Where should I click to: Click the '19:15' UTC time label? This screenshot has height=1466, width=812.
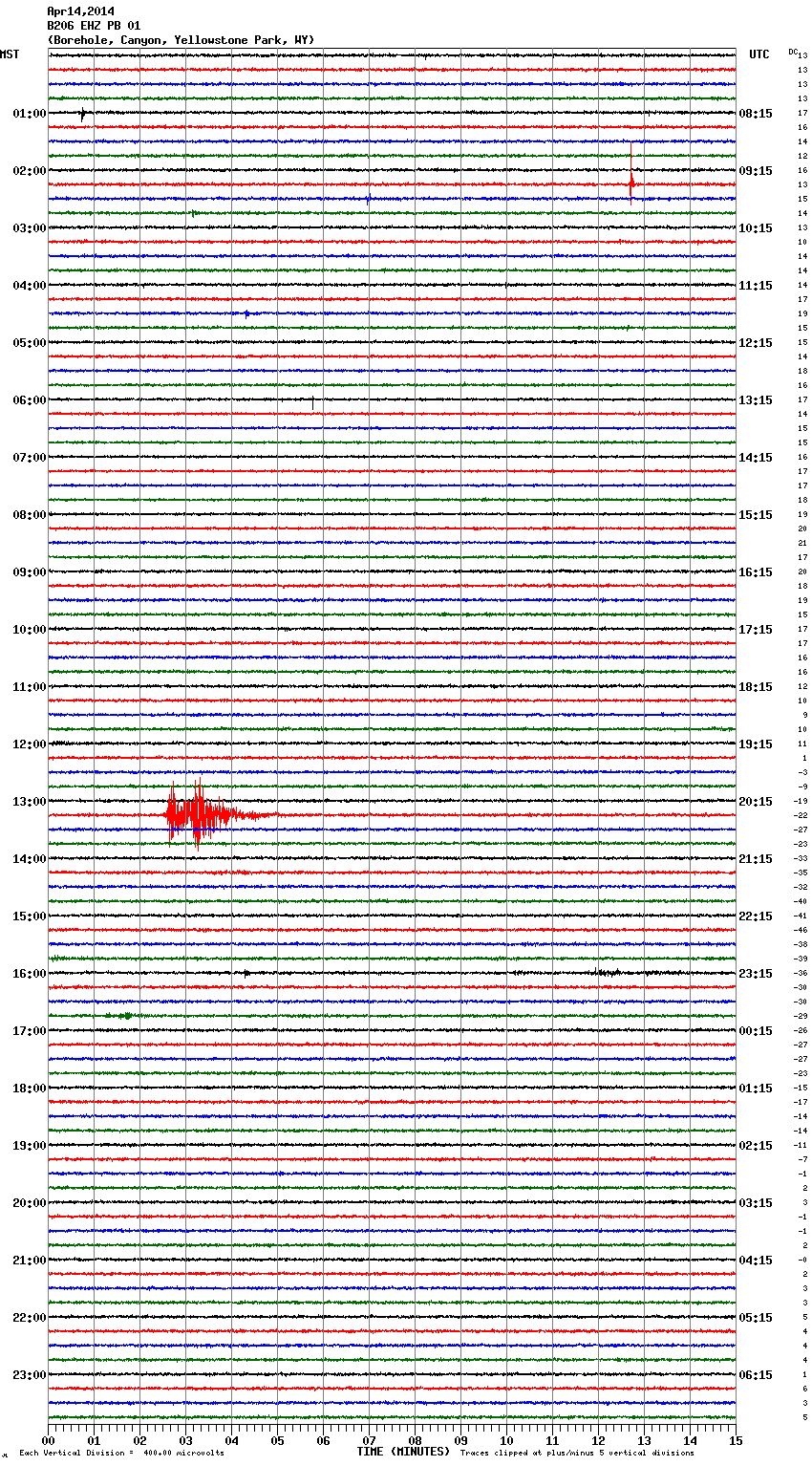tap(756, 744)
